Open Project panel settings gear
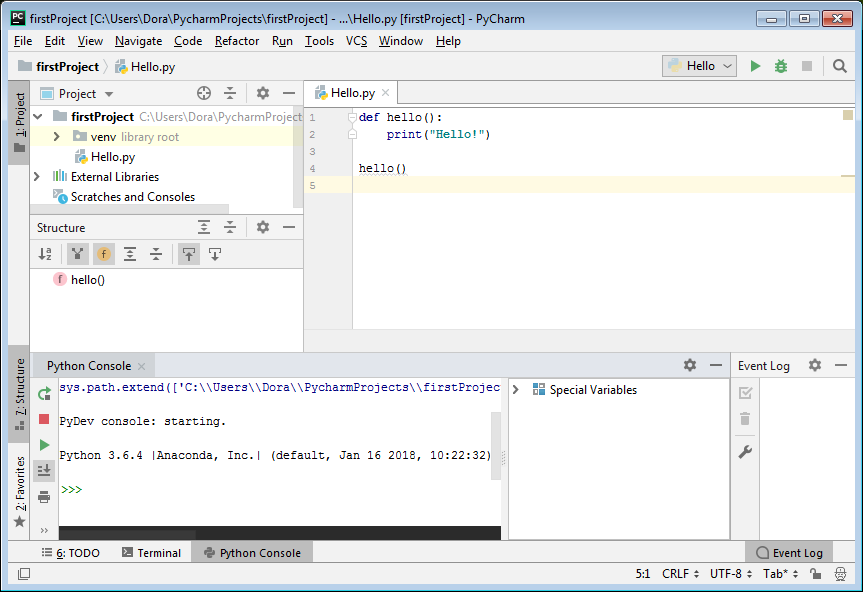Image resolution: width=863 pixels, height=592 pixels. (x=263, y=94)
